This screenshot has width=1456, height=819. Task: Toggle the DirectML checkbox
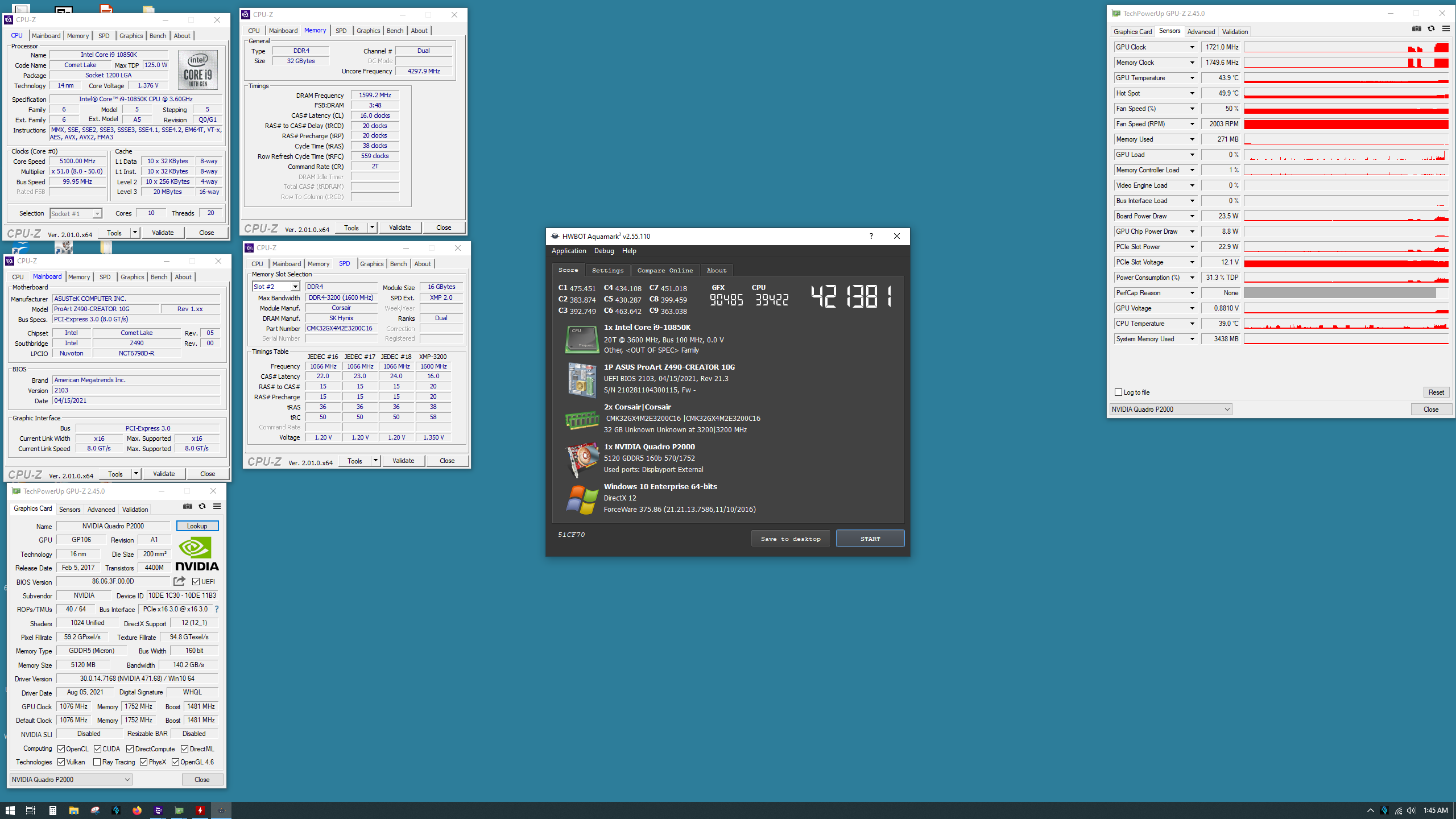click(x=184, y=748)
